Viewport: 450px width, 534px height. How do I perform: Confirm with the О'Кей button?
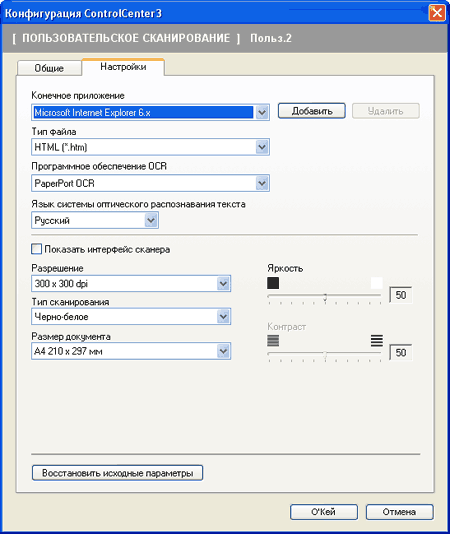point(324,512)
